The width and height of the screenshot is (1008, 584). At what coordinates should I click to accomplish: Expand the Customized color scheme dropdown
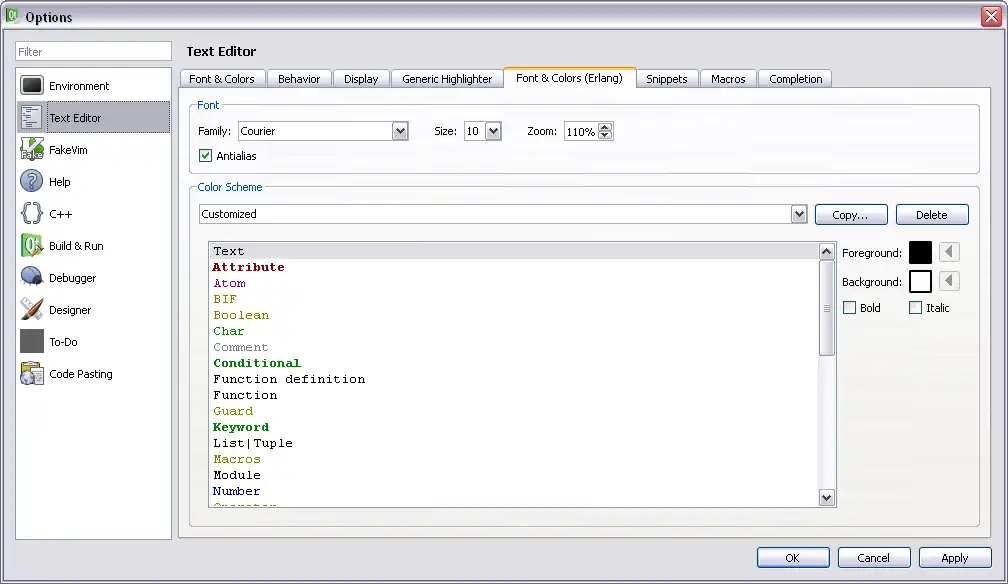coord(798,214)
